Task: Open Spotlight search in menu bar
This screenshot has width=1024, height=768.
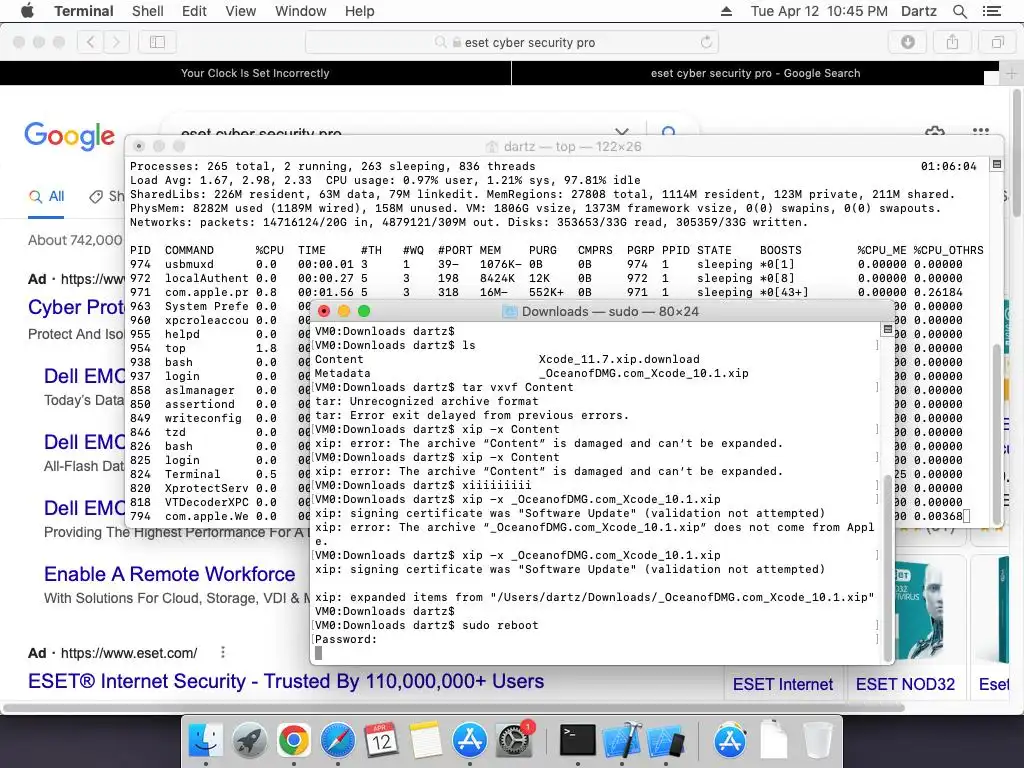Action: coord(959,11)
